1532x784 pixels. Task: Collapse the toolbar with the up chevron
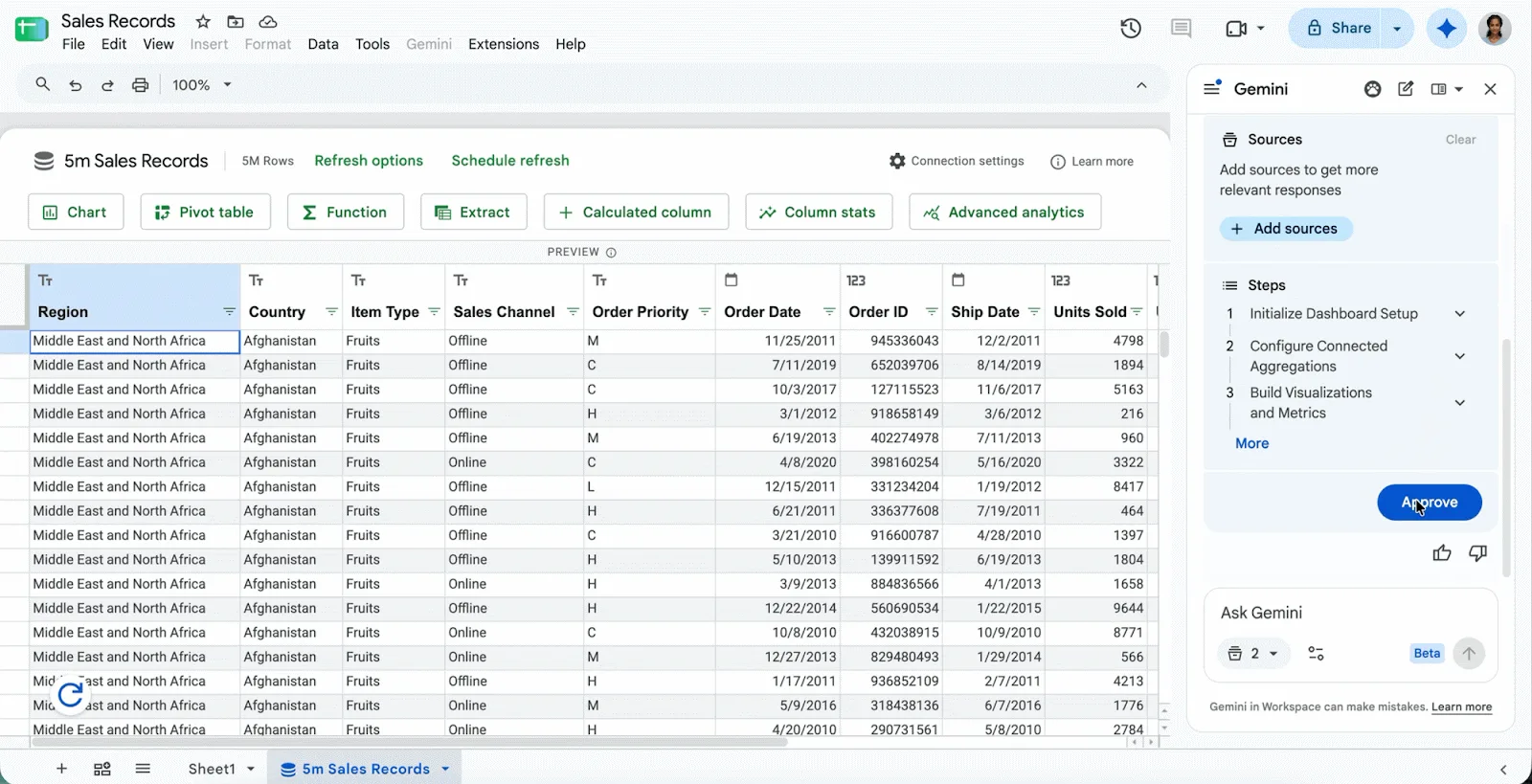pos(1141,85)
